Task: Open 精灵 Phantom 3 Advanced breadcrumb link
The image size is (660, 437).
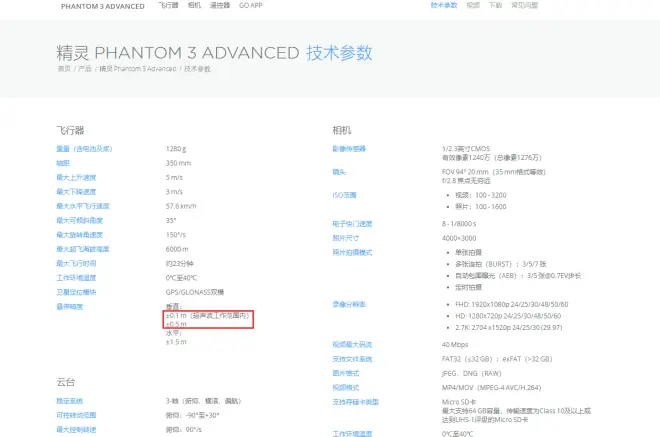Action: (138, 69)
